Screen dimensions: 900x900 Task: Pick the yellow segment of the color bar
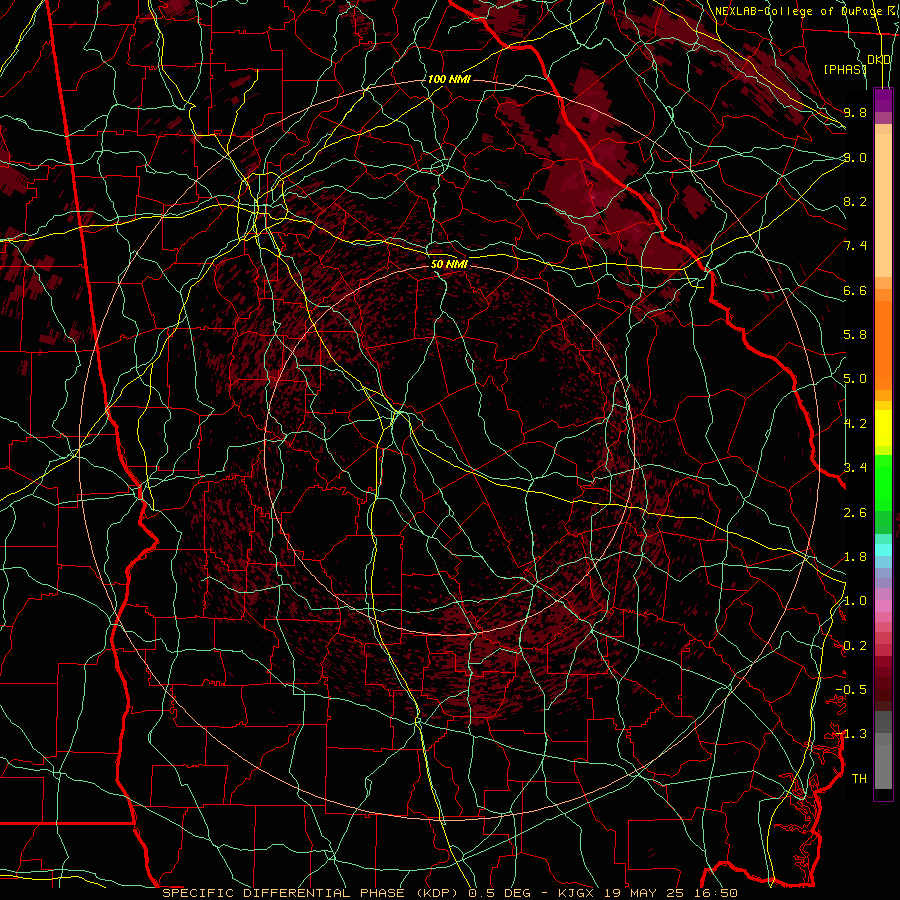[883, 428]
